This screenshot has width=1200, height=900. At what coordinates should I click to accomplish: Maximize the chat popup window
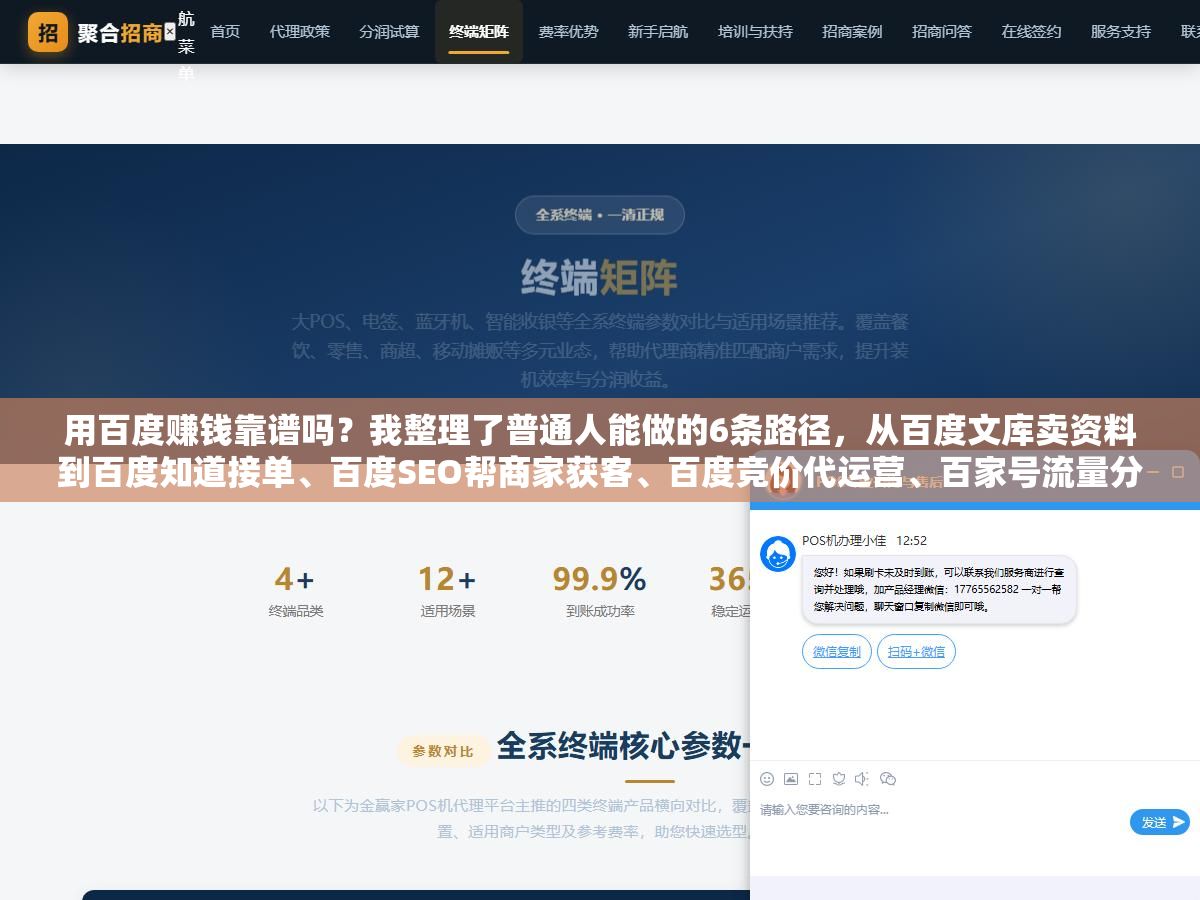pos(1178,472)
